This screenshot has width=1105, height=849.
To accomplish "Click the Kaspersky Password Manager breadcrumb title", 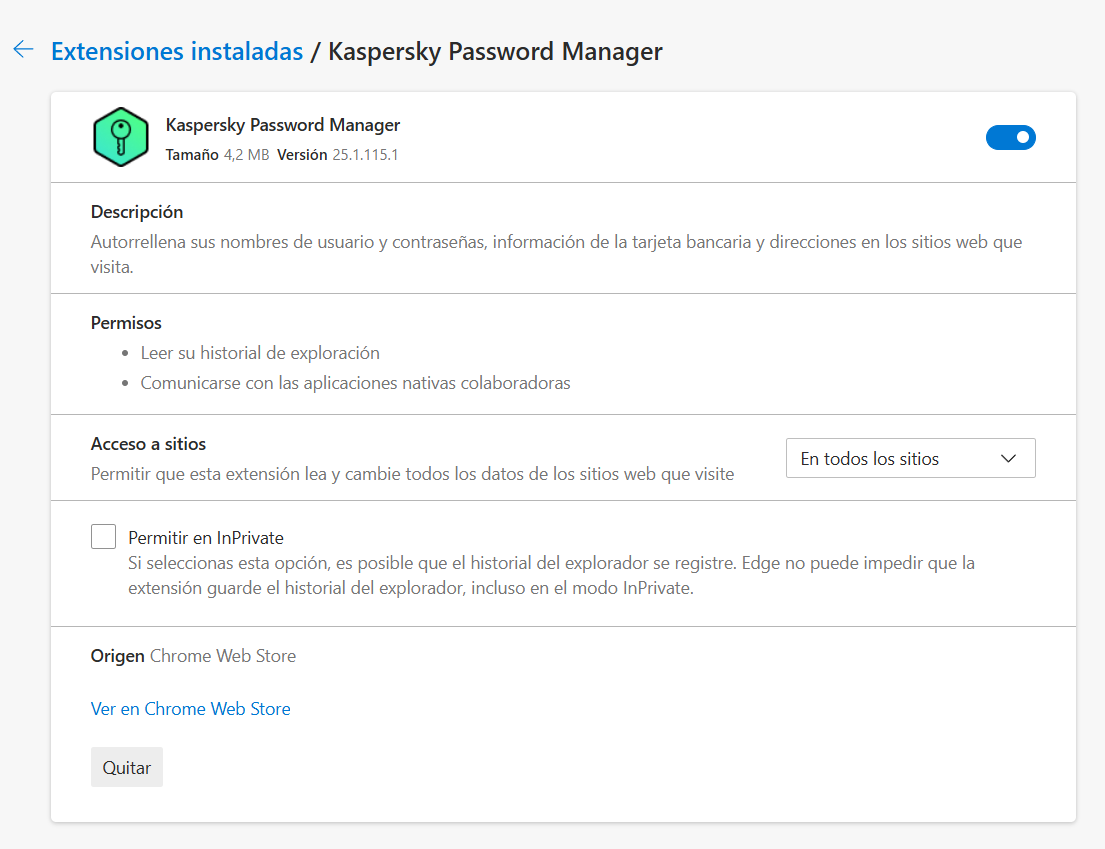I will pos(495,51).
